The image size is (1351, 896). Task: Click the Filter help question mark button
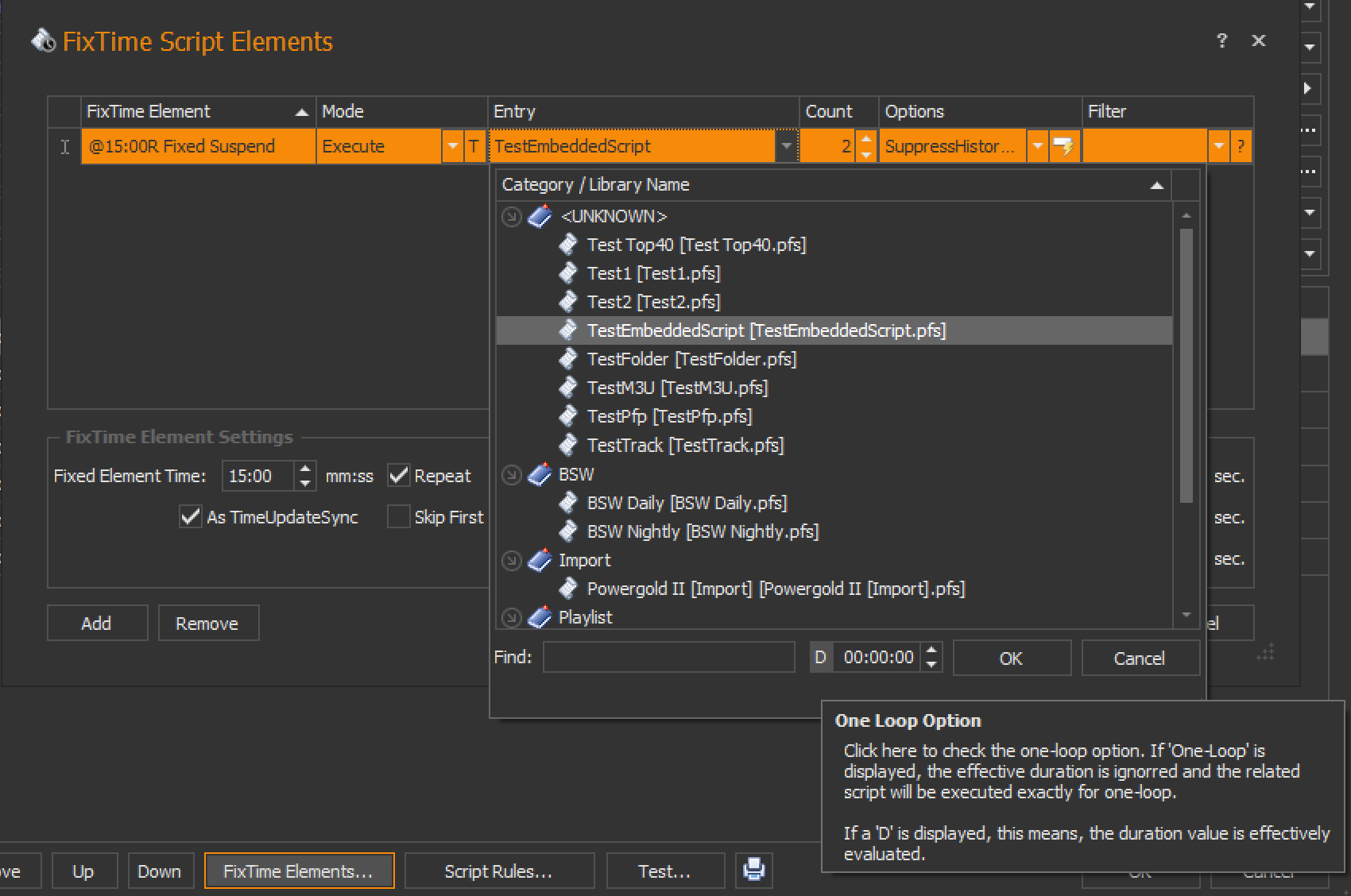(x=1241, y=146)
